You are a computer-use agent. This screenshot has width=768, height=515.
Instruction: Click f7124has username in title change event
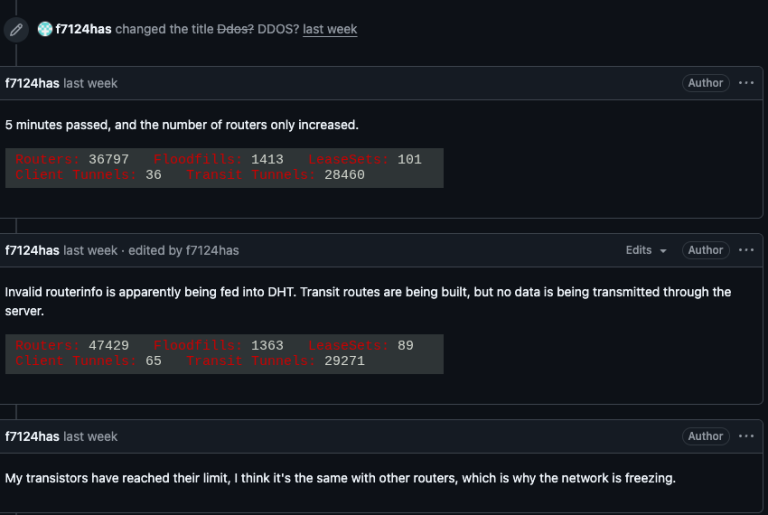click(83, 29)
